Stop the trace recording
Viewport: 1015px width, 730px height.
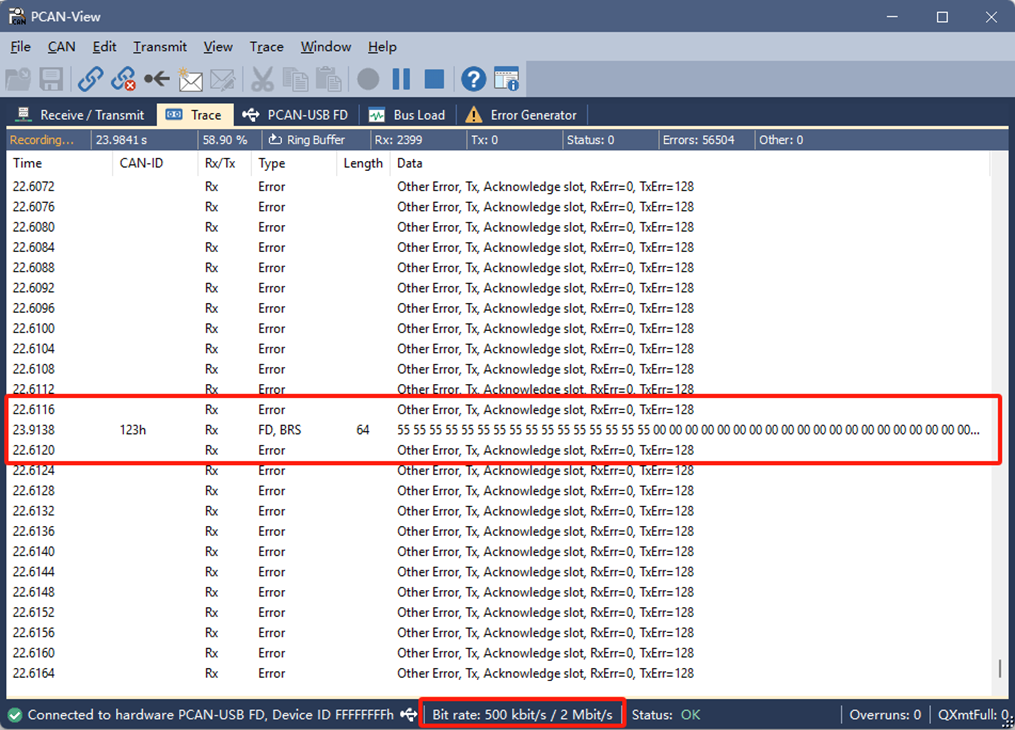click(x=434, y=80)
